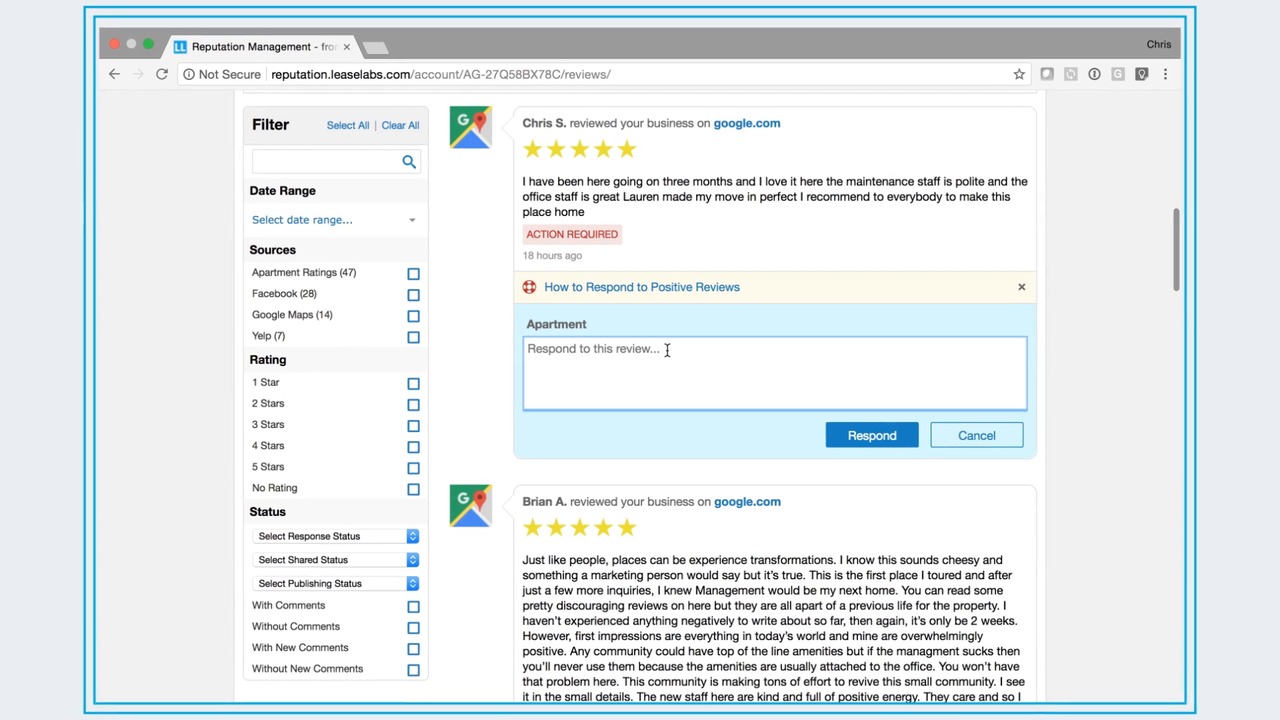Viewport: 1280px width, 720px height.
Task: Open the google.com link in Chris S.'s review header
Action: click(746, 123)
